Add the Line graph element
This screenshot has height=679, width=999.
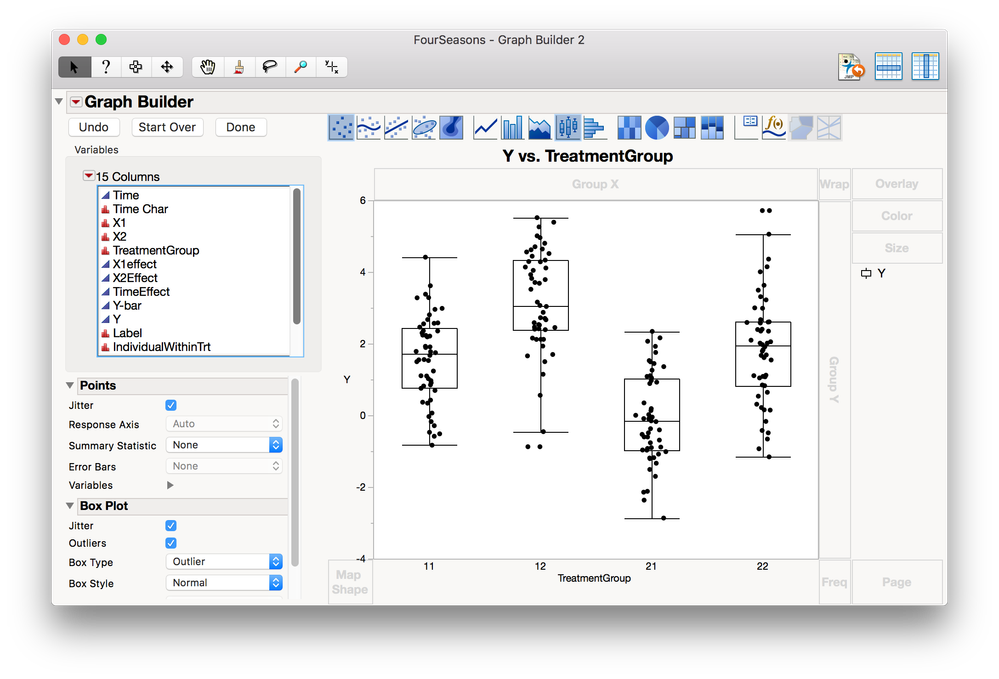tap(485, 127)
